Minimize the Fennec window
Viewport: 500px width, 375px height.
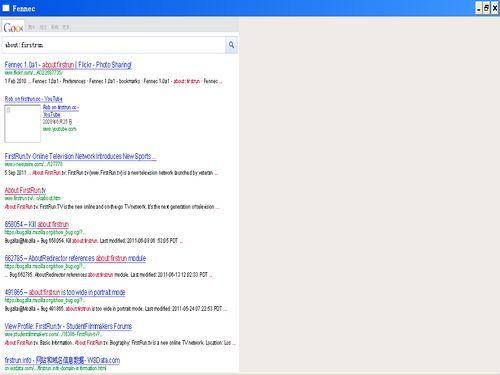(x=479, y=8)
